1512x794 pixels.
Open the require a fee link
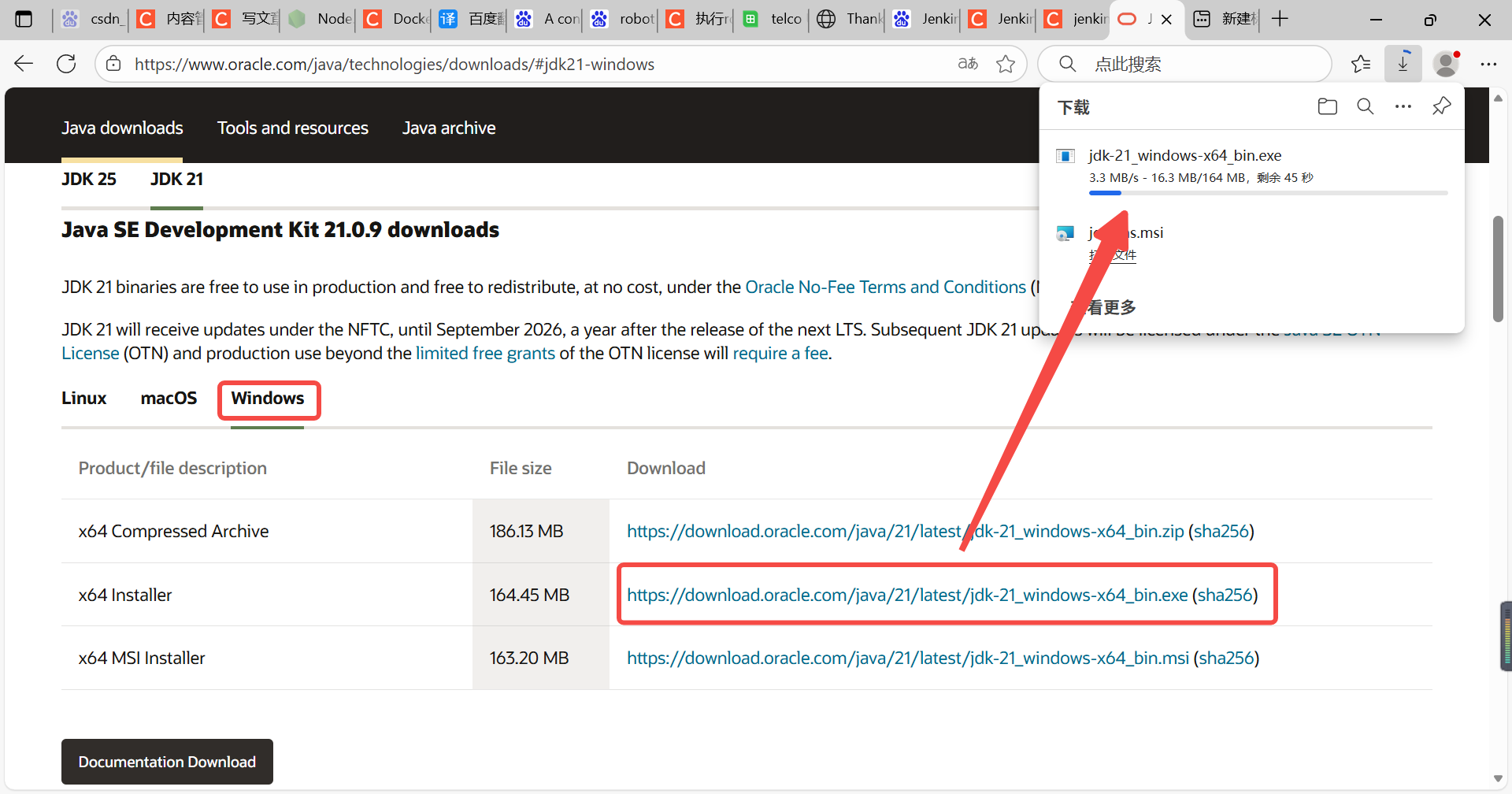click(780, 353)
